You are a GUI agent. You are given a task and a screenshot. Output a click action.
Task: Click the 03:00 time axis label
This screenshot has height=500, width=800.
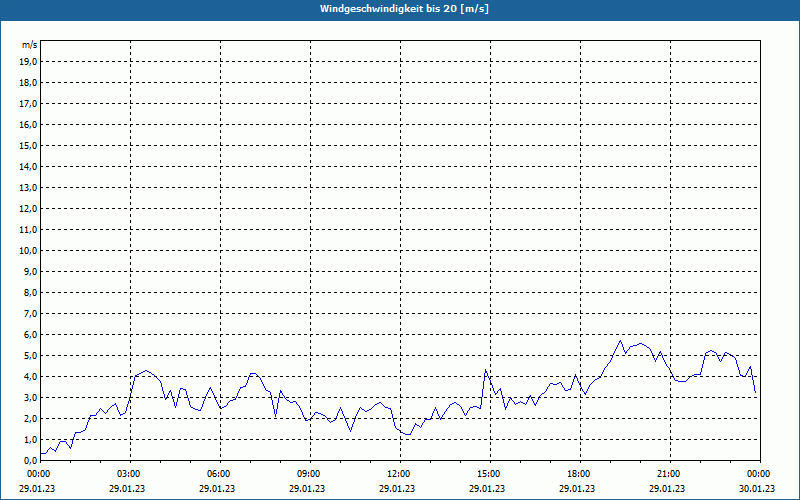point(128,474)
